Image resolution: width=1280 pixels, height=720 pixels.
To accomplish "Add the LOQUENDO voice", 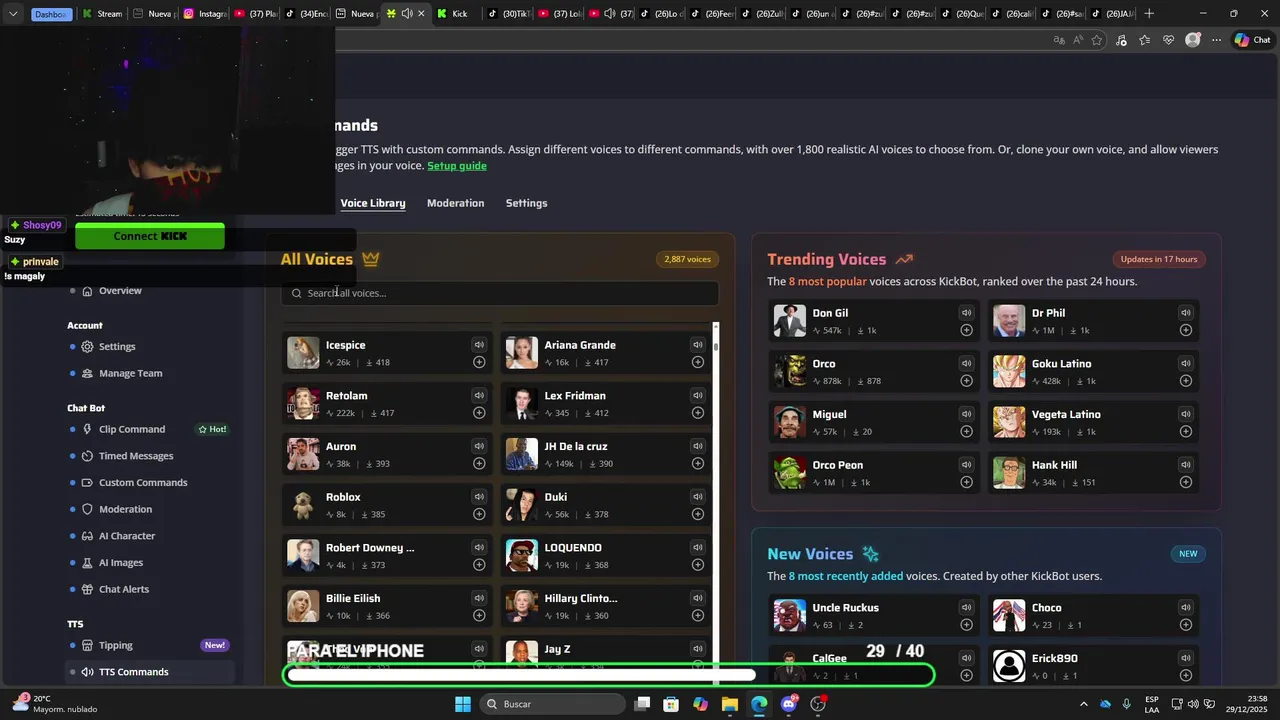I will pyautogui.click(x=698, y=565).
